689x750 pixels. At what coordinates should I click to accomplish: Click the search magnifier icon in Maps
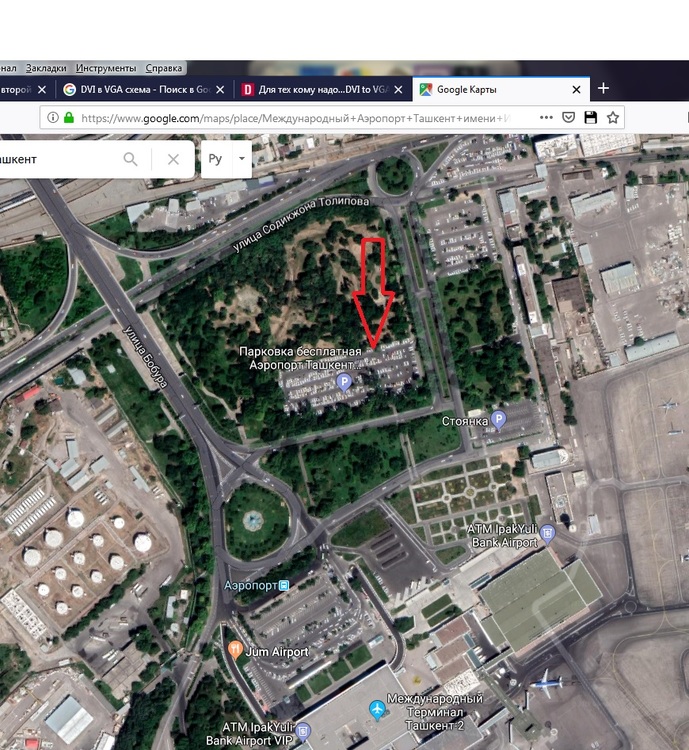tap(130, 159)
